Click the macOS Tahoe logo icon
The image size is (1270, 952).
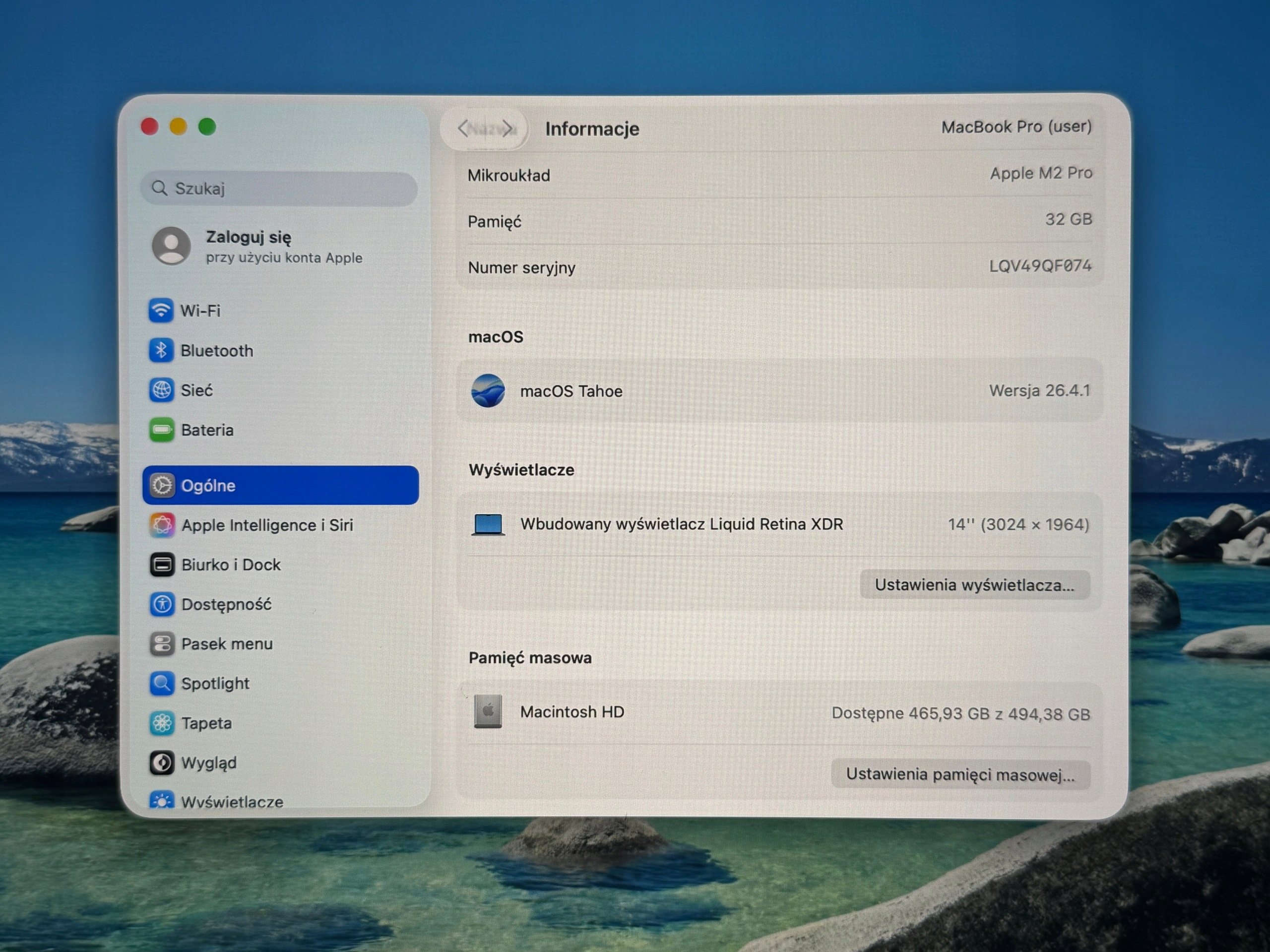click(488, 390)
